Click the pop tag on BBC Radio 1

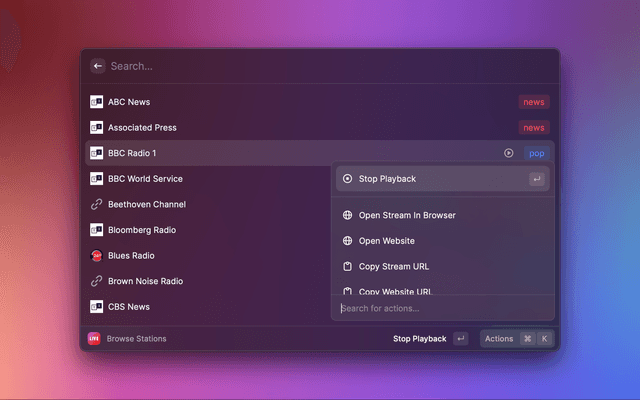[536, 153]
